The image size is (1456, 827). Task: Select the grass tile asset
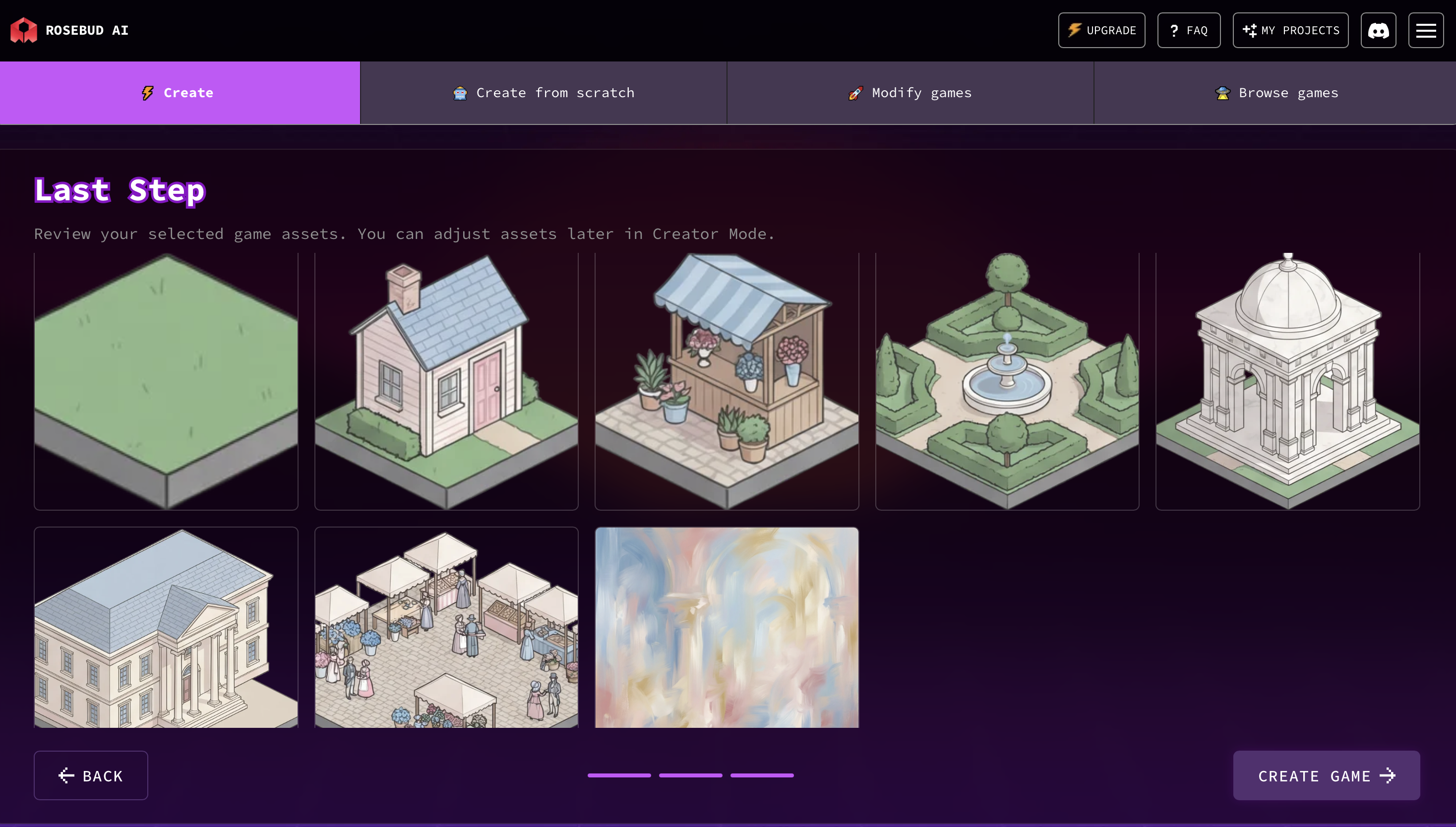(x=166, y=381)
